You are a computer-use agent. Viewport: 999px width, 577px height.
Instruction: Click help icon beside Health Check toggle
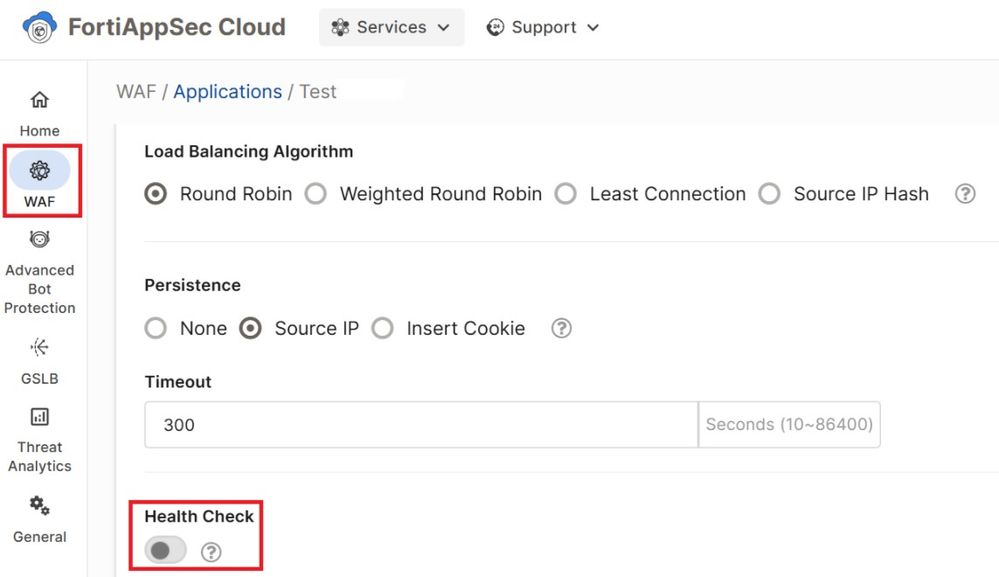tap(211, 551)
